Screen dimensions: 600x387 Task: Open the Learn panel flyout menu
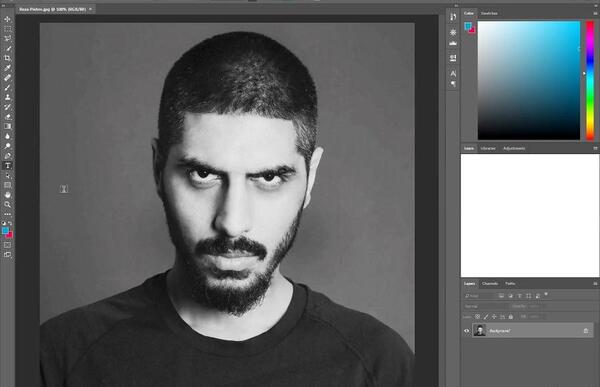click(x=595, y=149)
